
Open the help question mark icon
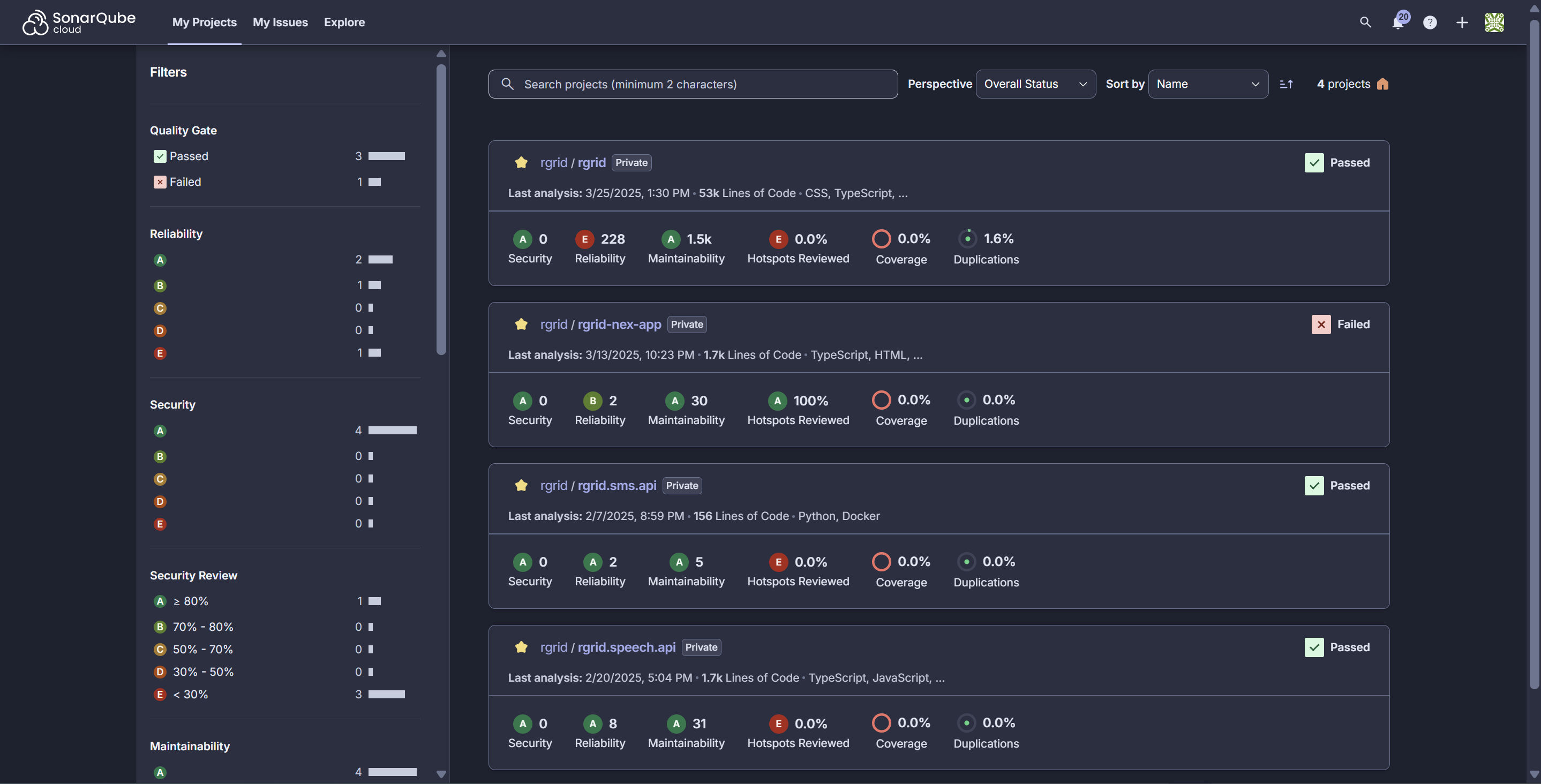point(1430,22)
